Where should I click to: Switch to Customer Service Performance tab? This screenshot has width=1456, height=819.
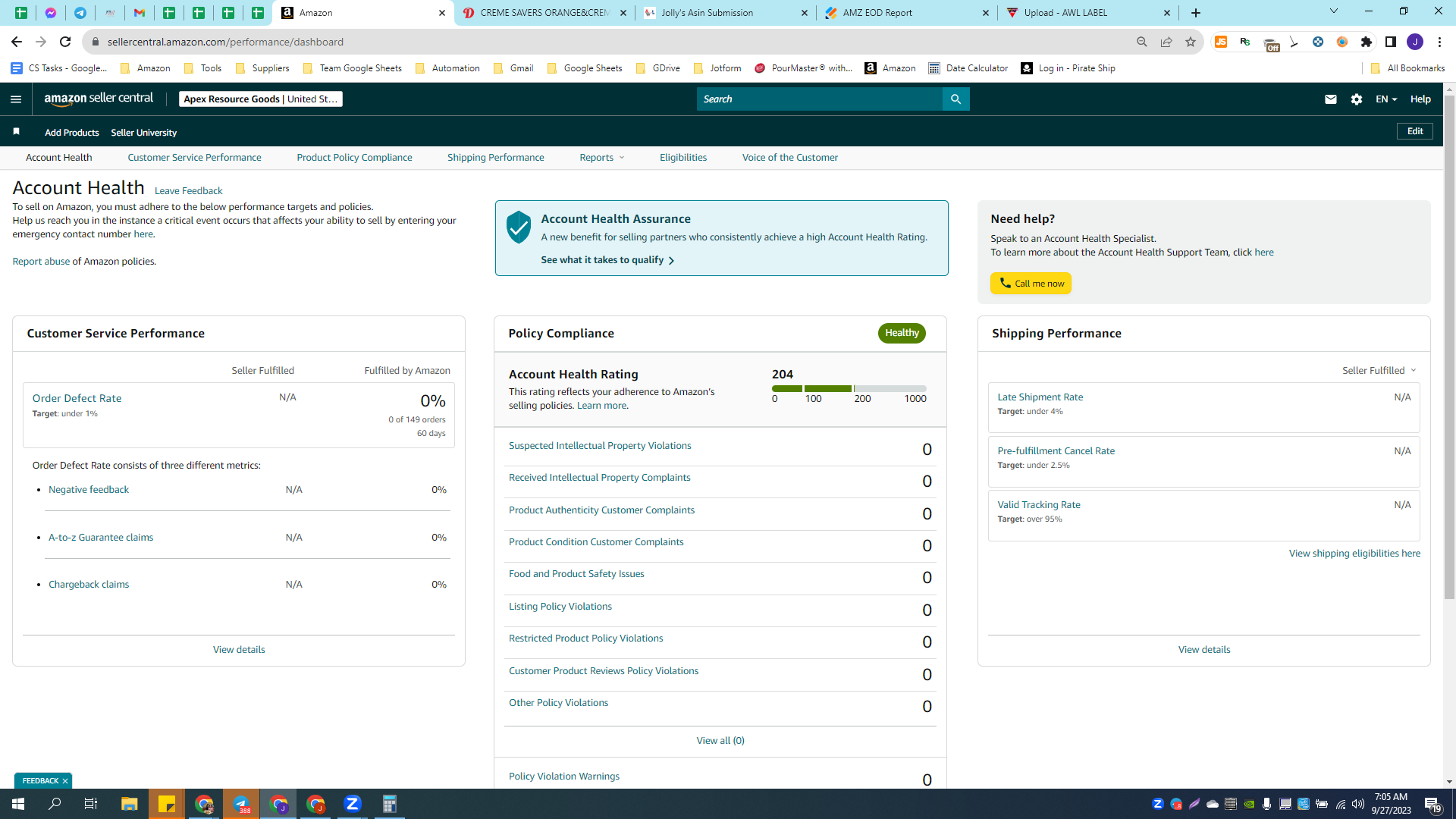click(194, 158)
